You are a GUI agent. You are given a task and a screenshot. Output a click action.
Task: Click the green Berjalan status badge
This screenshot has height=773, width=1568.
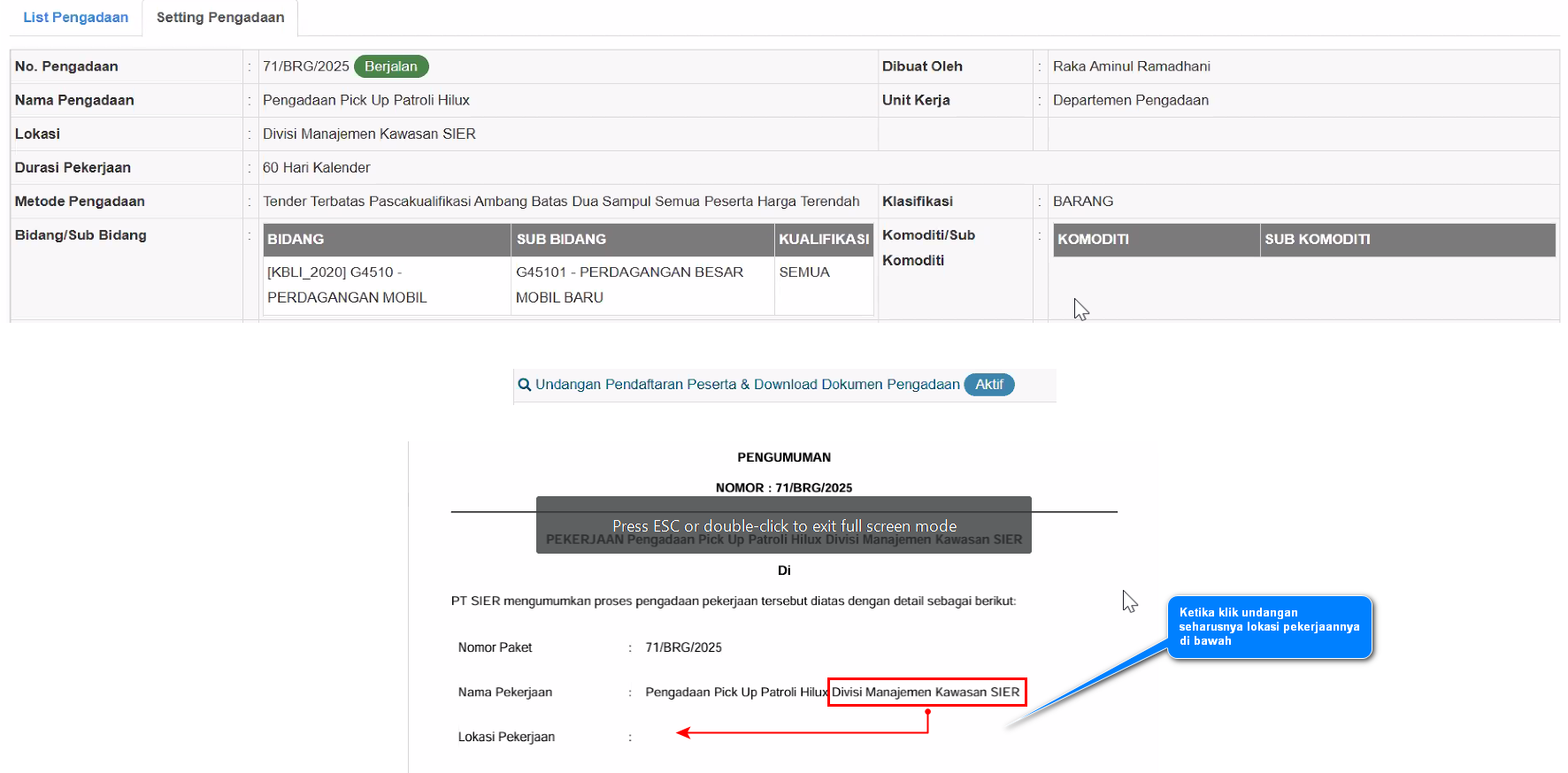[391, 66]
